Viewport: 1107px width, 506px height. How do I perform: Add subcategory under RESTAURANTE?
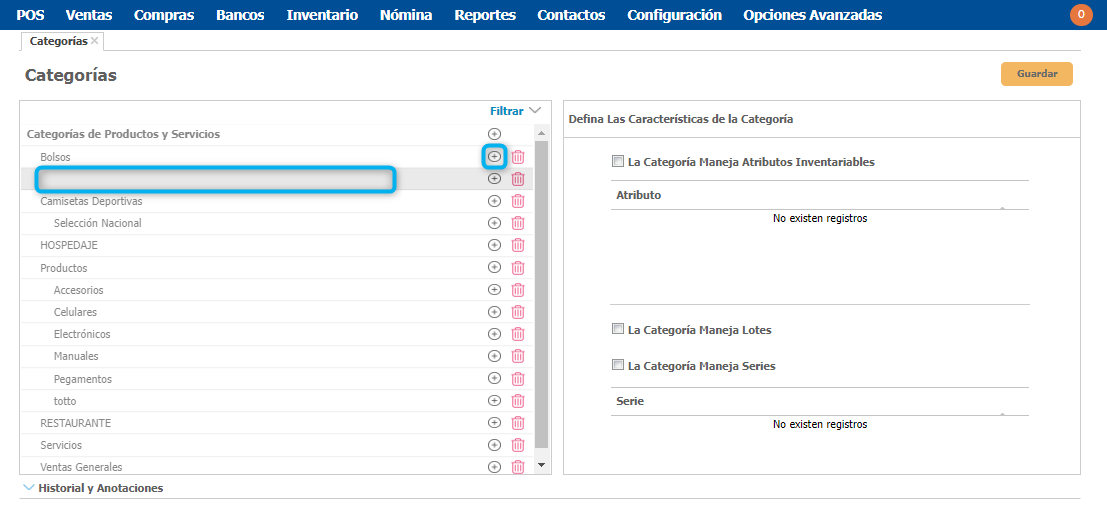[x=494, y=423]
